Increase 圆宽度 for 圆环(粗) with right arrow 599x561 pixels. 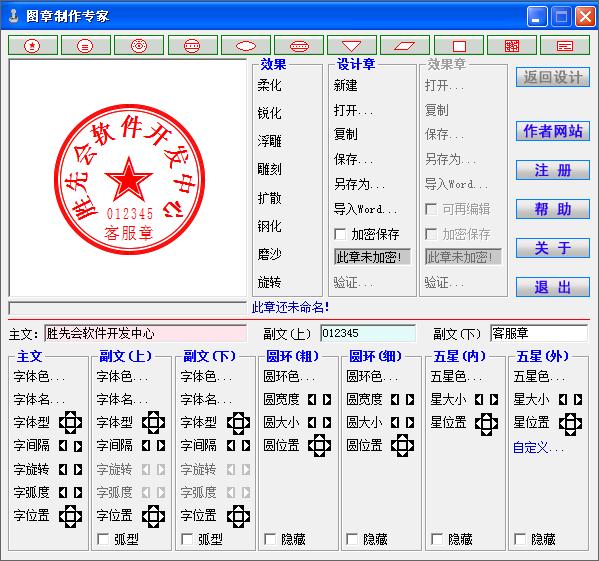[327, 399]
